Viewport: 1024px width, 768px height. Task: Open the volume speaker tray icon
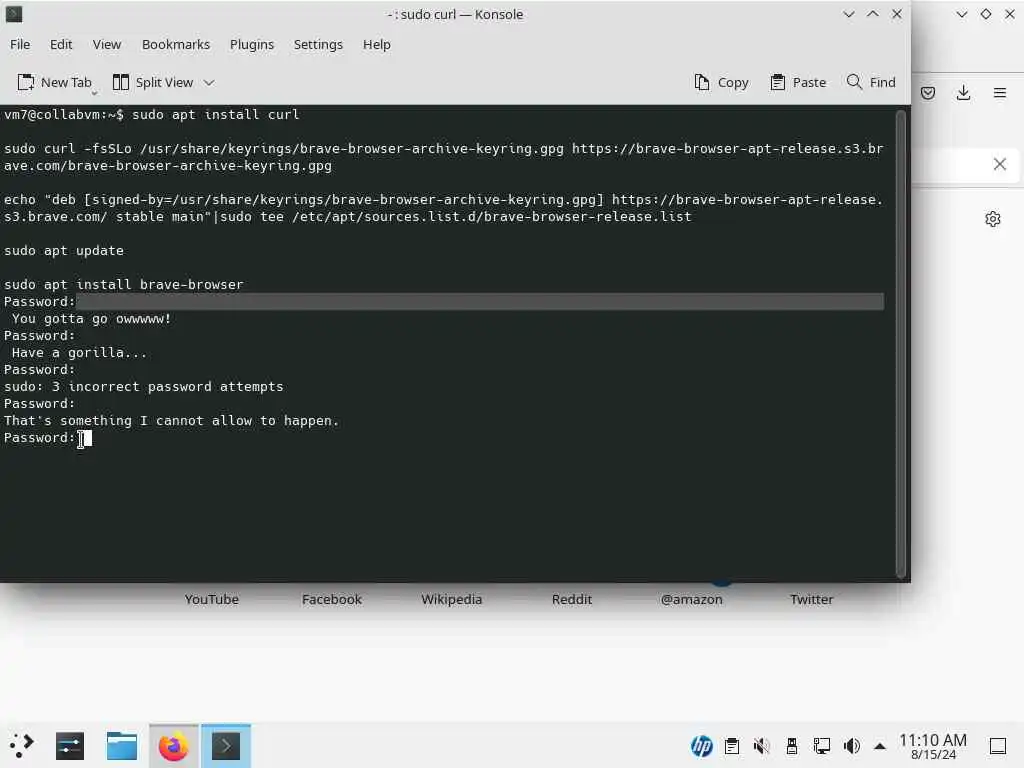tap(852, 746)
